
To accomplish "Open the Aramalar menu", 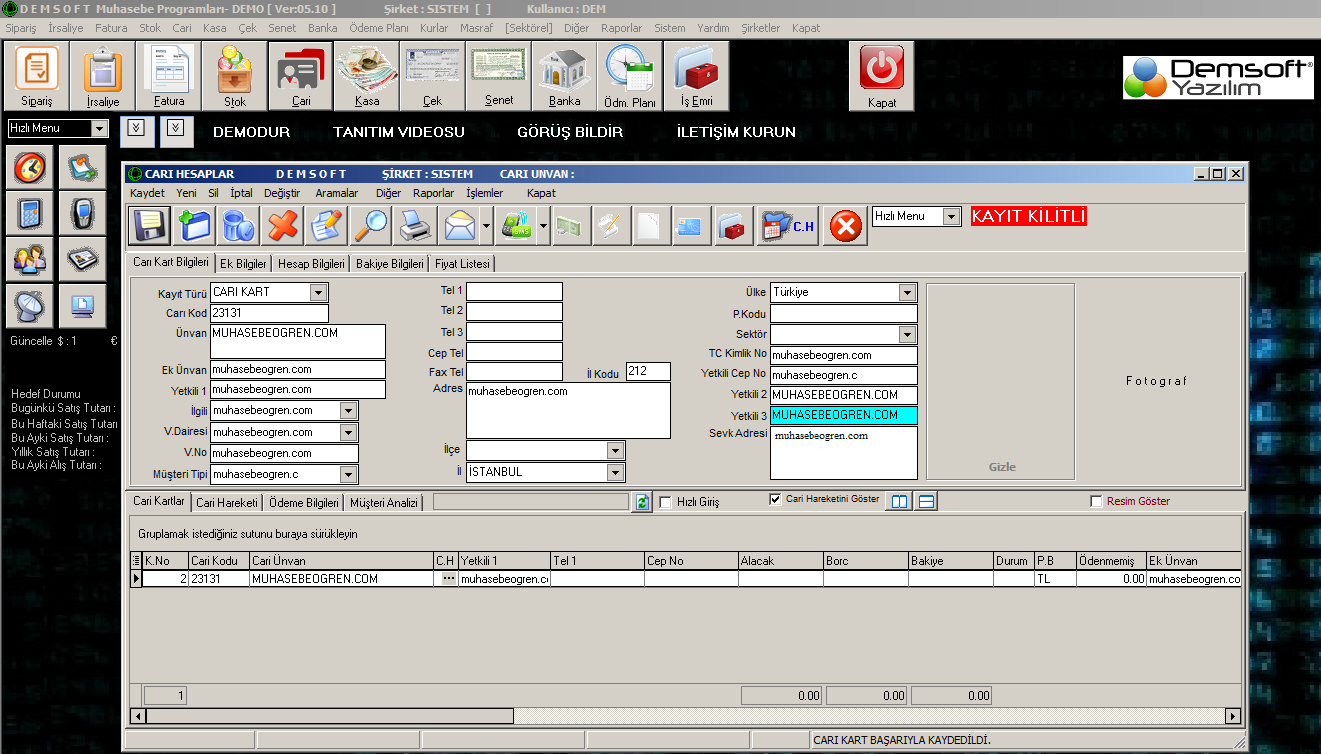I will tap(337, 193).
